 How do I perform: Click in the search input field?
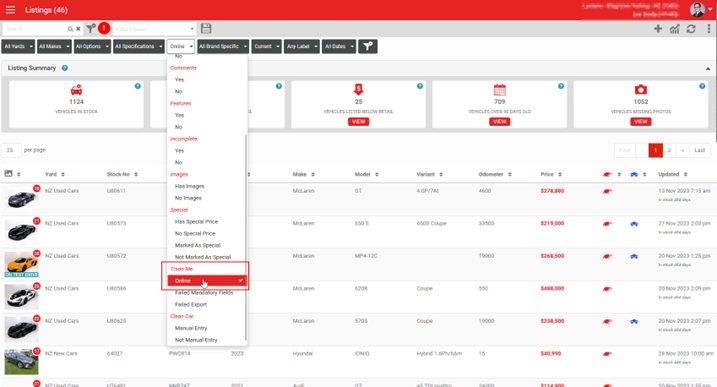pos(35,29)
